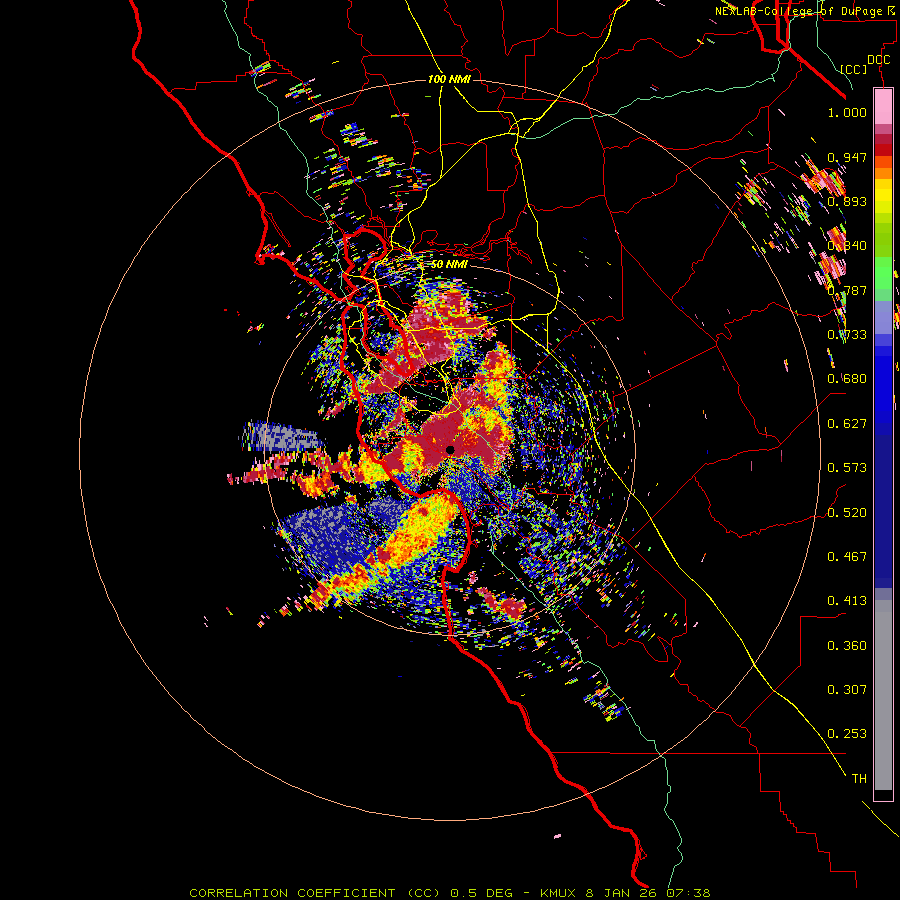
Task: Click the black radar site dot
Action: (x=450, y=450)
